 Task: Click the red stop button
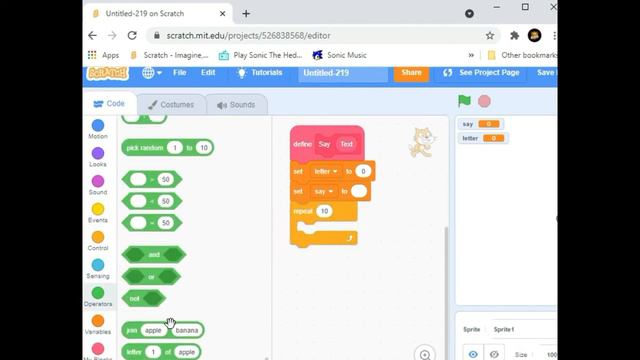(484, 101)
